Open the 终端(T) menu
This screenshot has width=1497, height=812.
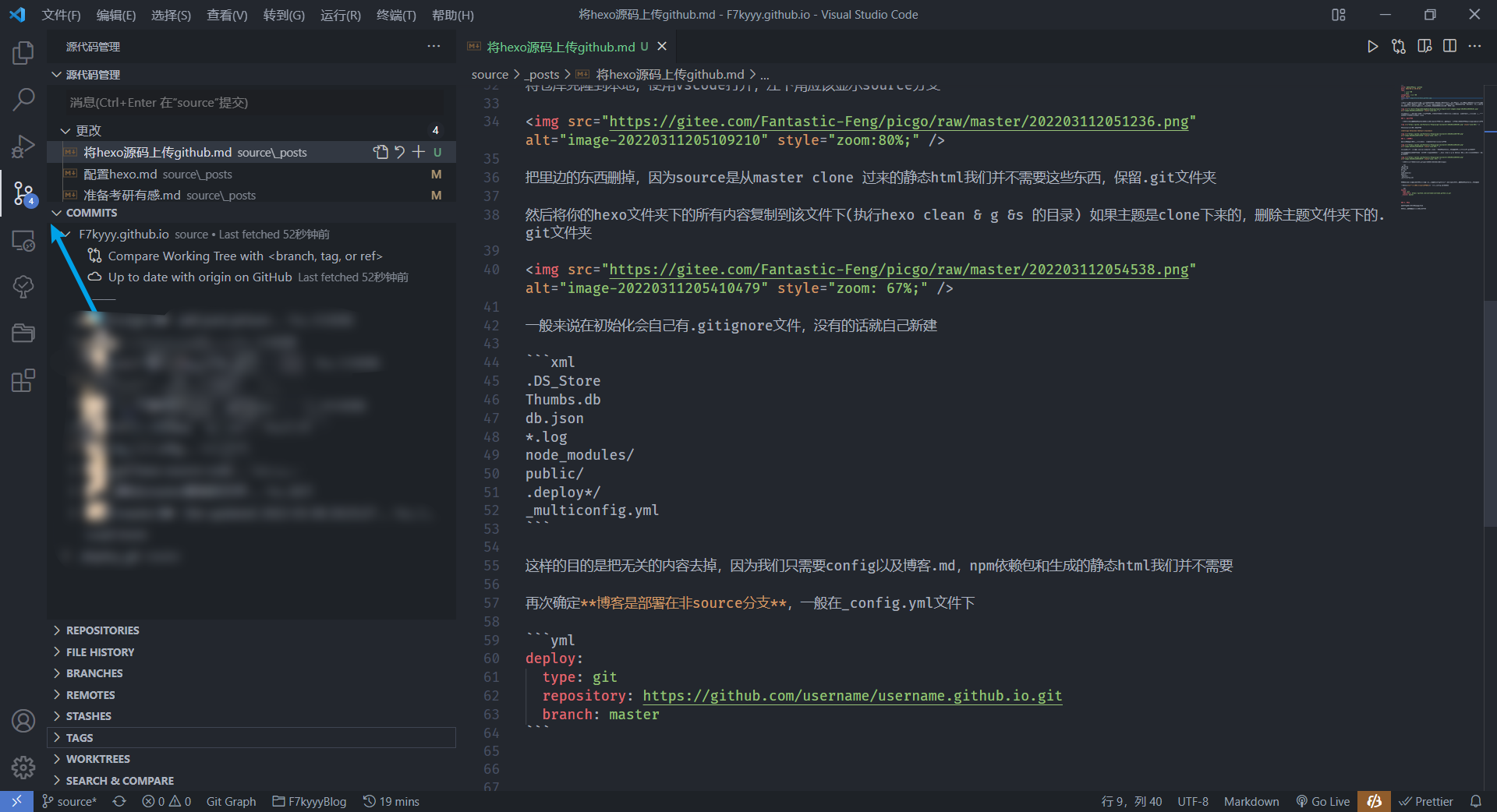click(x=396, y=15)
